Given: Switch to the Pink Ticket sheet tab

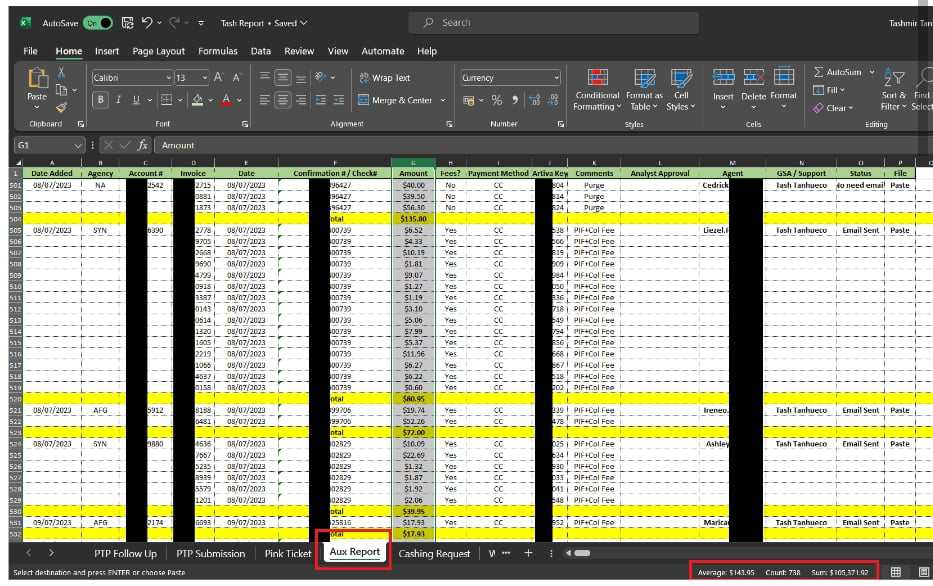Looking at the screenshot, I should [287, 553].
